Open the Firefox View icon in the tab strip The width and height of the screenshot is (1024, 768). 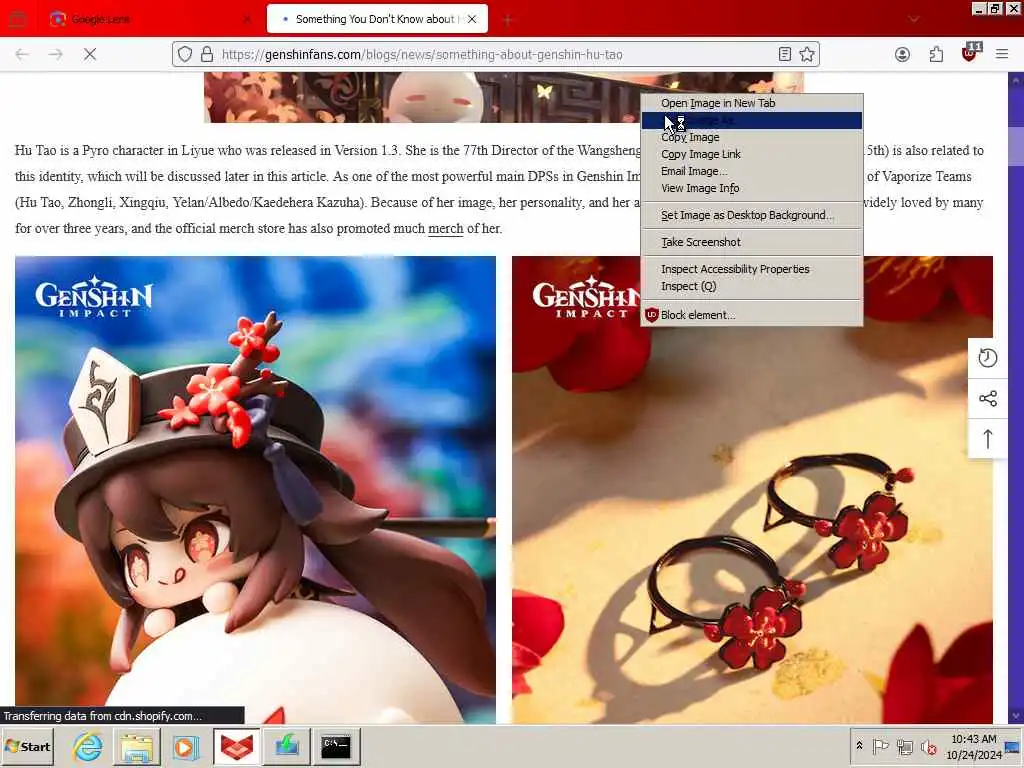pos(18,19)
